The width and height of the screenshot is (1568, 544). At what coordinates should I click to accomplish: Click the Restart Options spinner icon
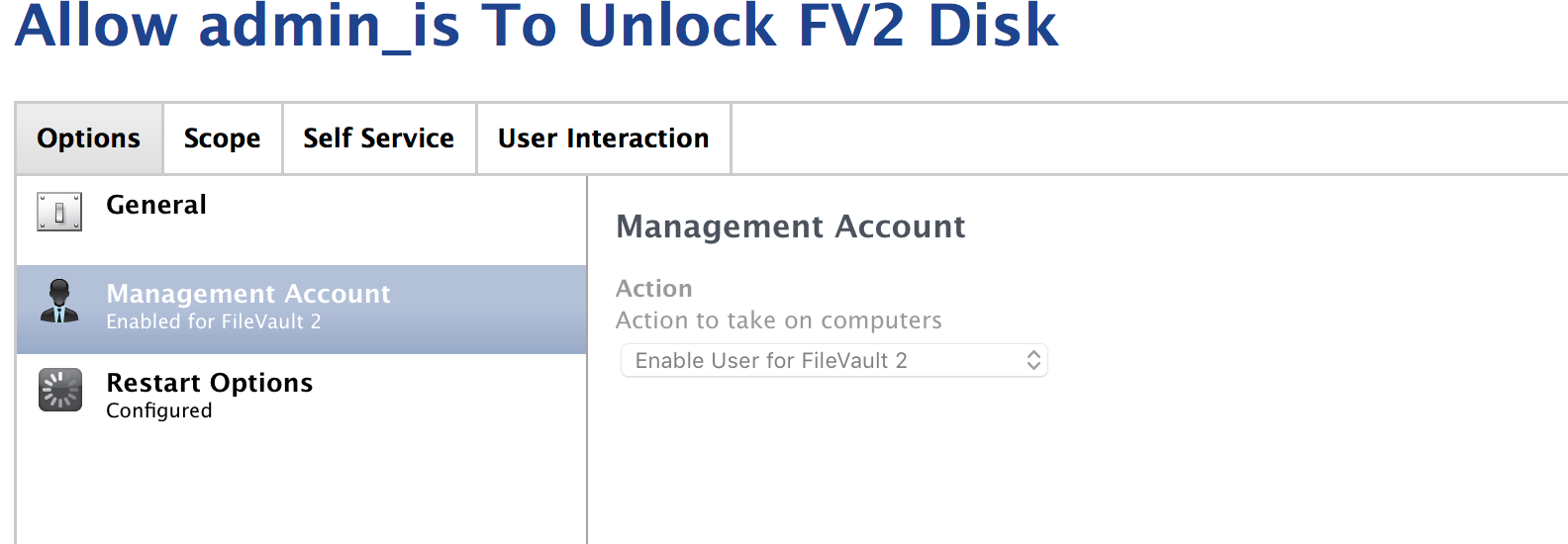pyautogui.click(x=60, y=390)
